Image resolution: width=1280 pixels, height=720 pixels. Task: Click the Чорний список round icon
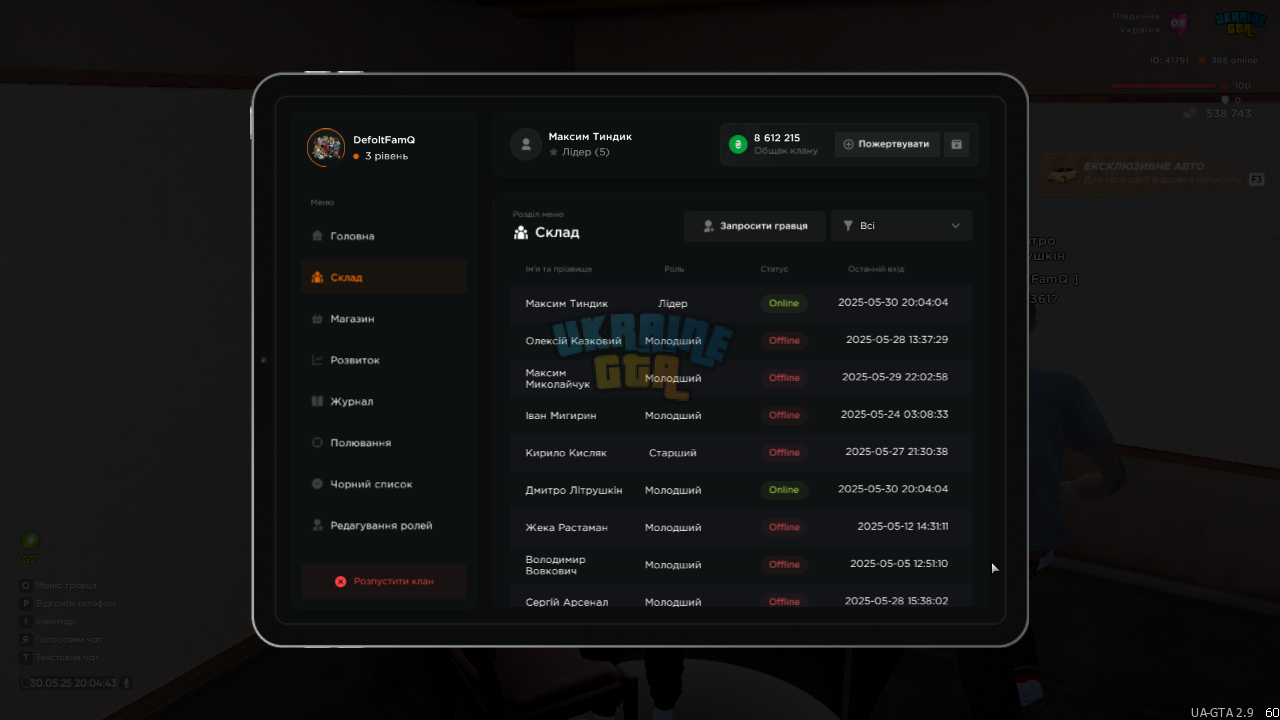317,484
